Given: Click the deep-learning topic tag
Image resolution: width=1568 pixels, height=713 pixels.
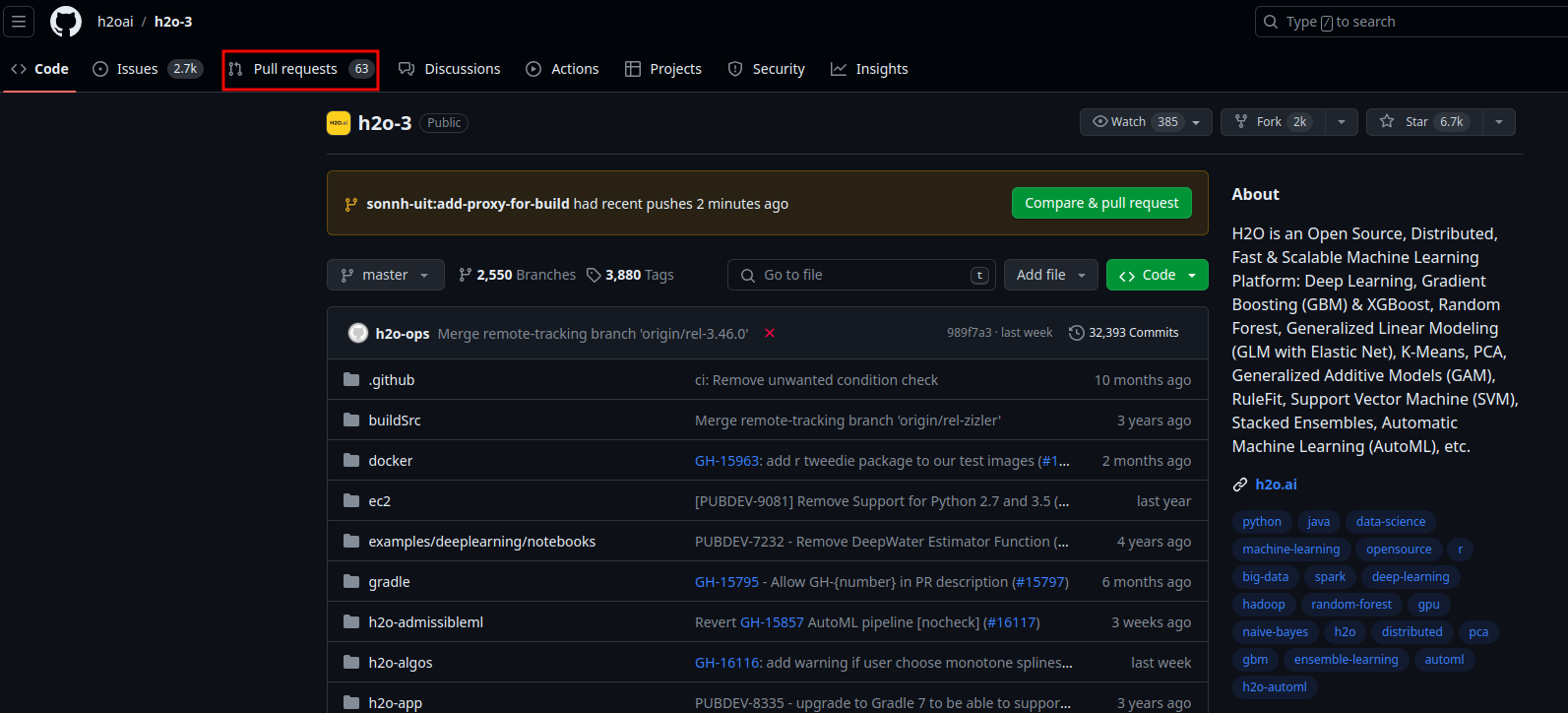Looking at the screenshot, I should point(1411,577).
